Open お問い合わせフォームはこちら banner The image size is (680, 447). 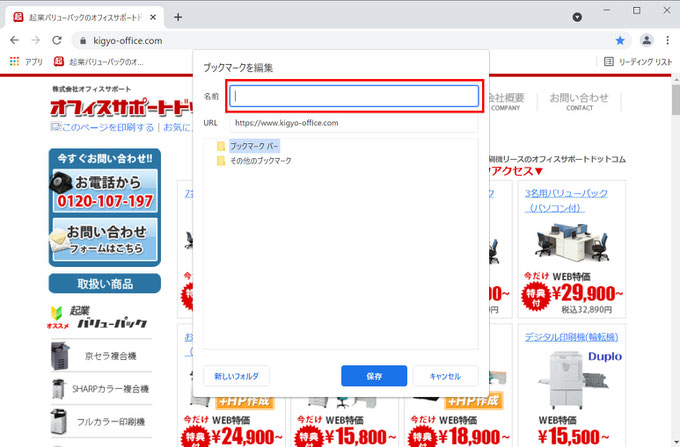click(x=105, y=239)
